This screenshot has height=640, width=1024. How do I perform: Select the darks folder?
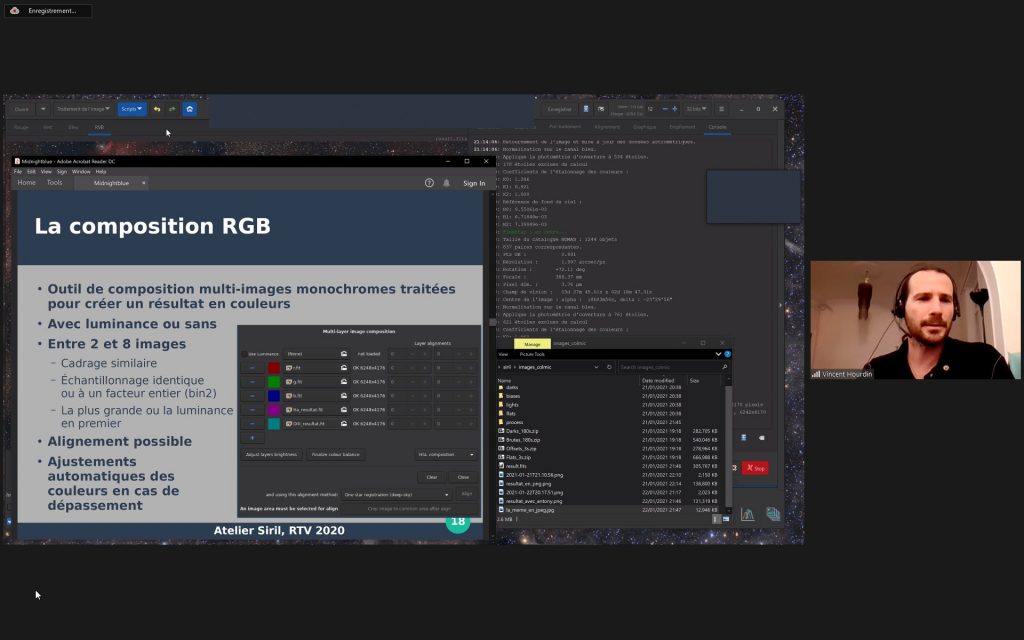coord(512,388)
